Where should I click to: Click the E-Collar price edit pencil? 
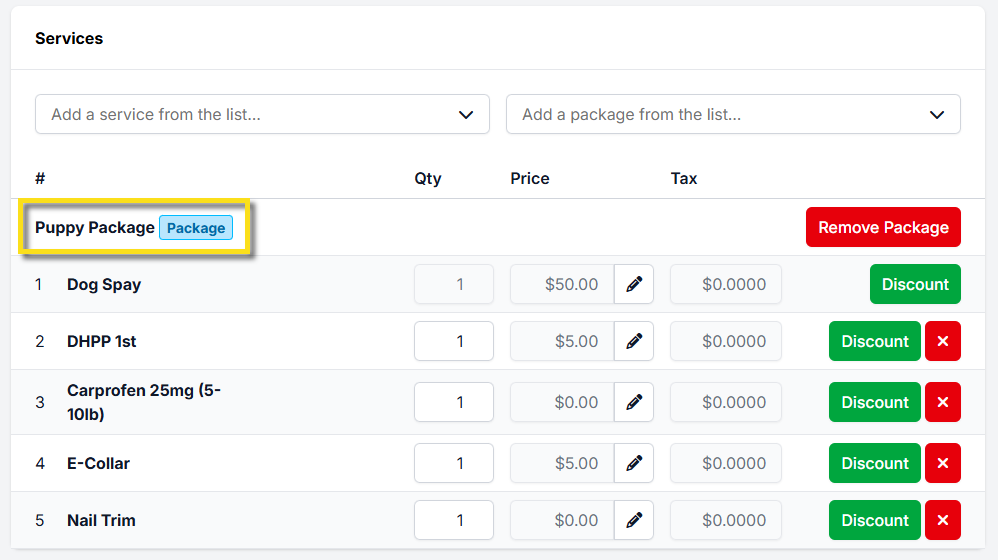pos(634,463)
